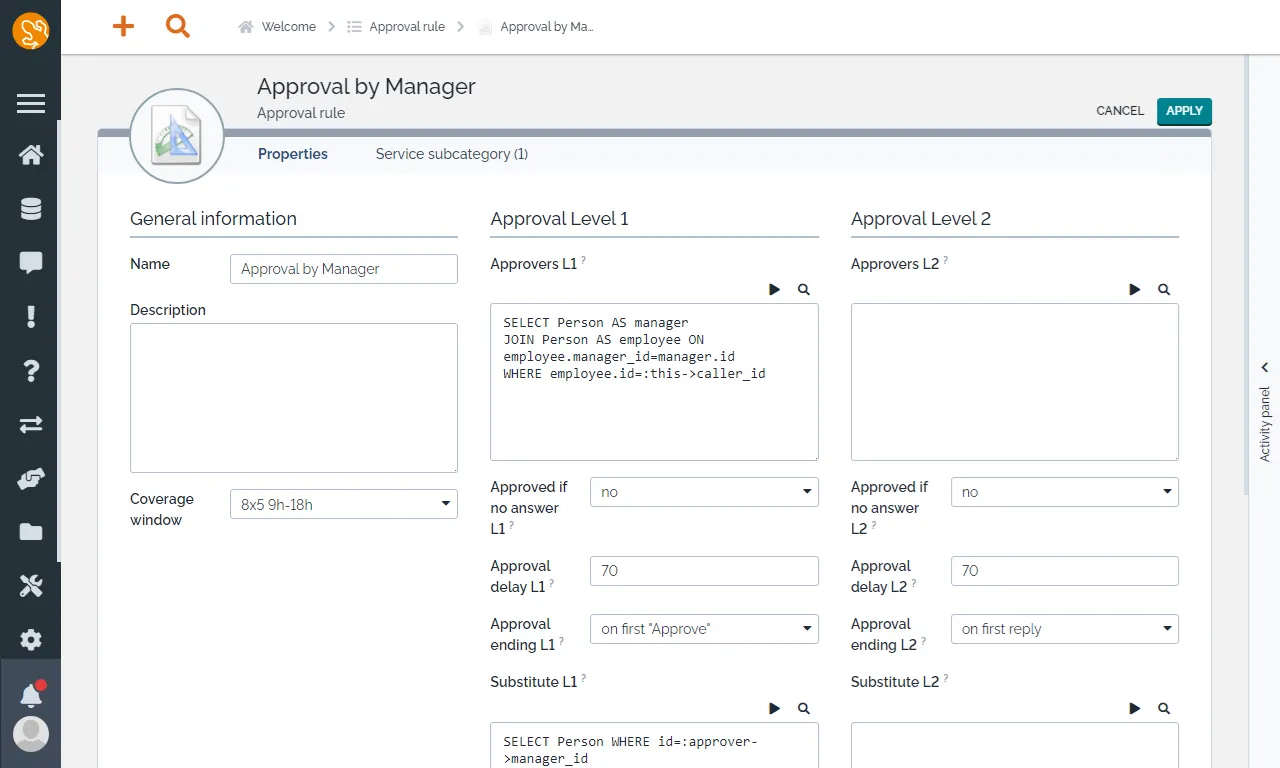
Task: Go to Approval rule breadcrumb
Action: tap(407, 27)
